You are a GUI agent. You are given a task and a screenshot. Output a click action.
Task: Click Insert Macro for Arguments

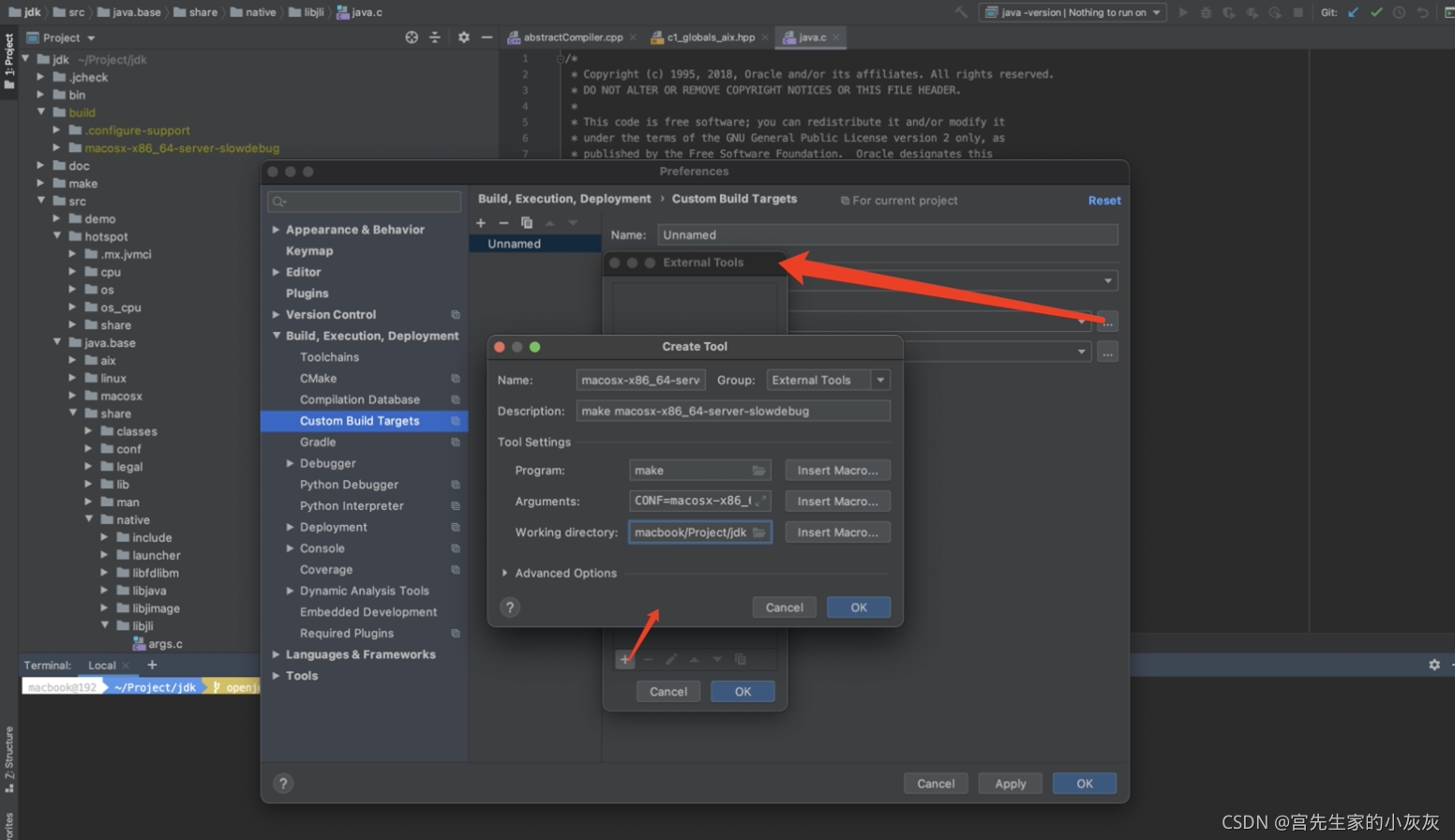pyautogui.click(x=837, y=502)
